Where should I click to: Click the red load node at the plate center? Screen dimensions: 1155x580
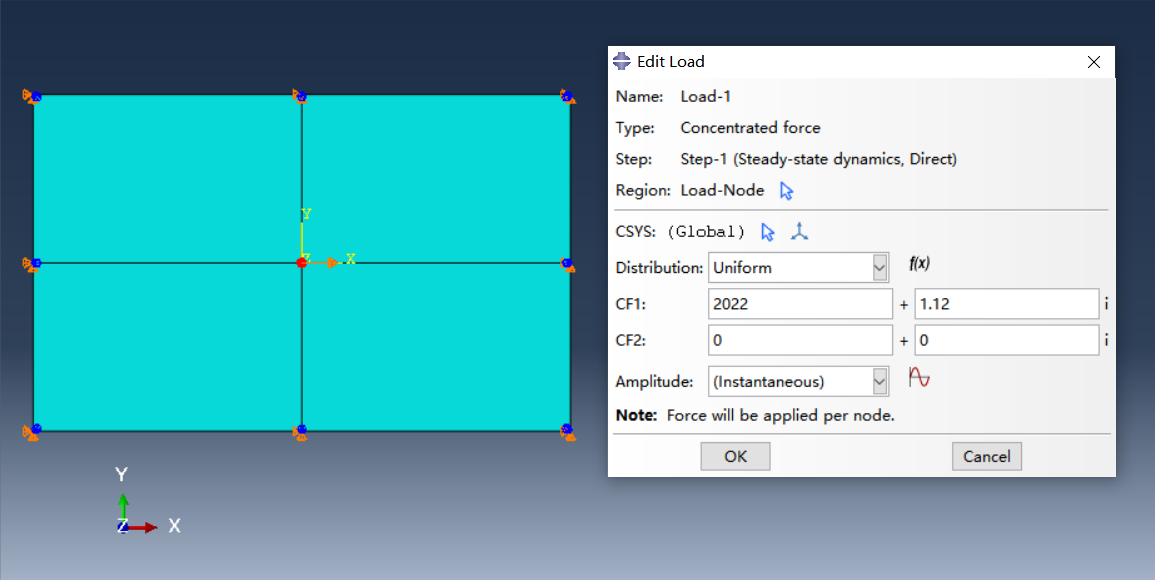pyautogui.click(x=302, y=262)
